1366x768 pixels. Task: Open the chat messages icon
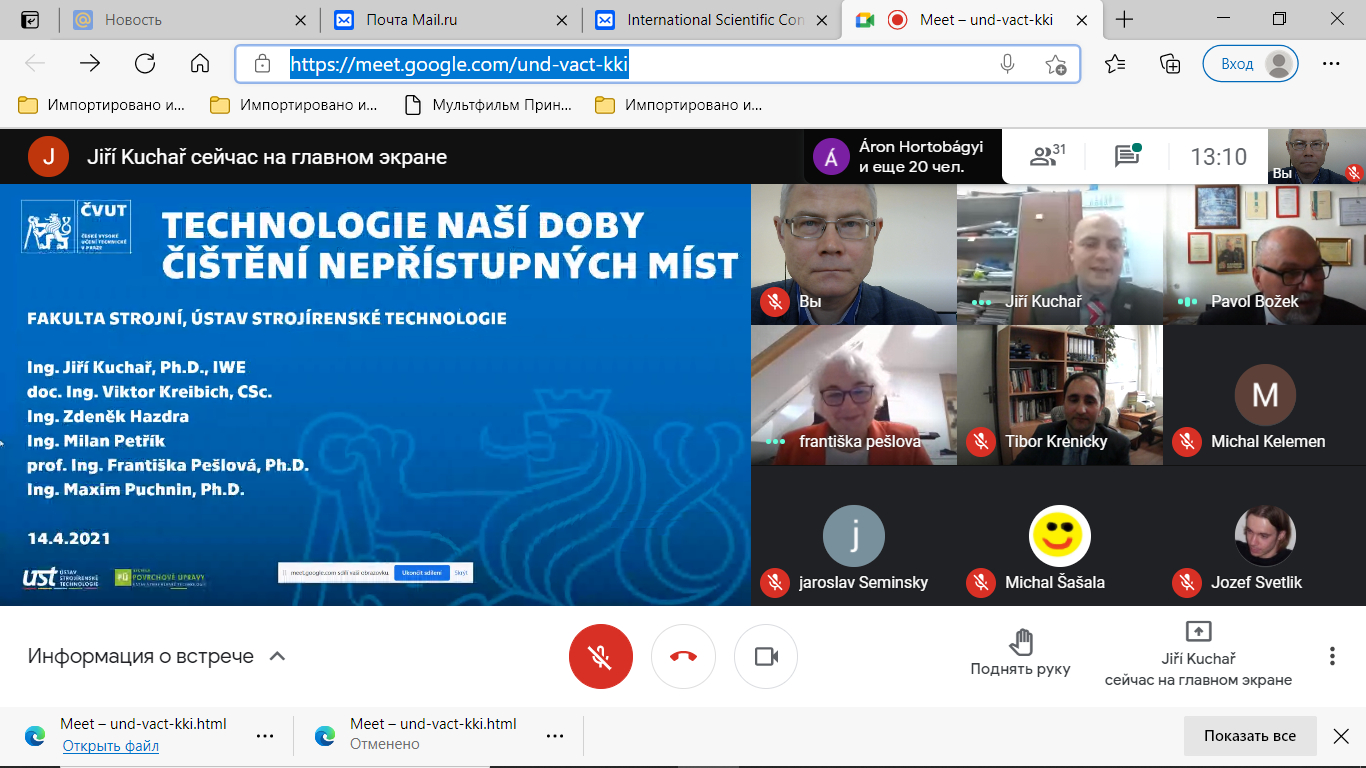click(x=1128, y=156)
